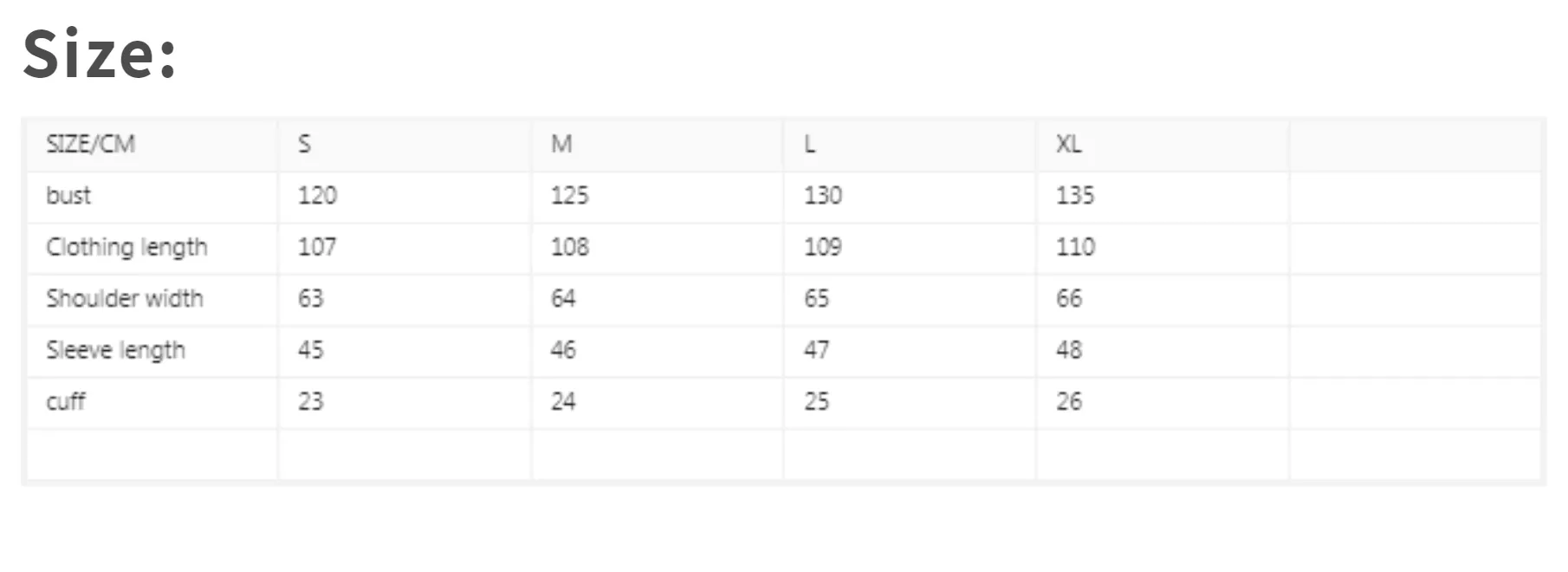Click the bust row label
This screenshot has height=572, width=1568.
68,195
